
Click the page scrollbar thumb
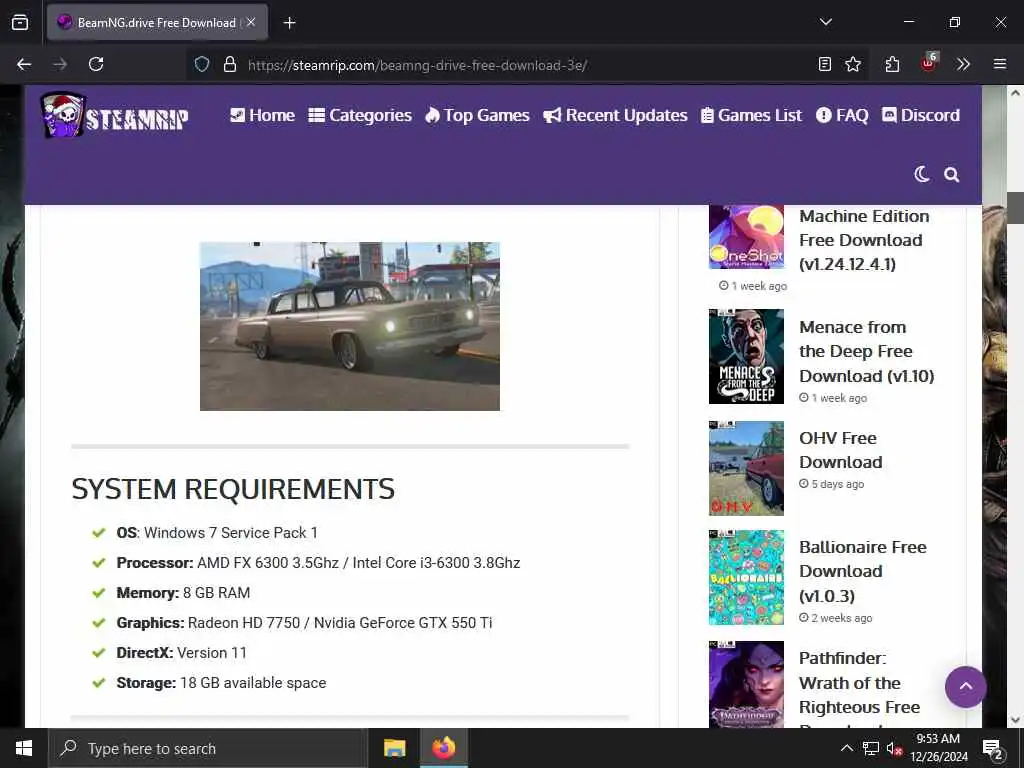tap(1015, 208)
